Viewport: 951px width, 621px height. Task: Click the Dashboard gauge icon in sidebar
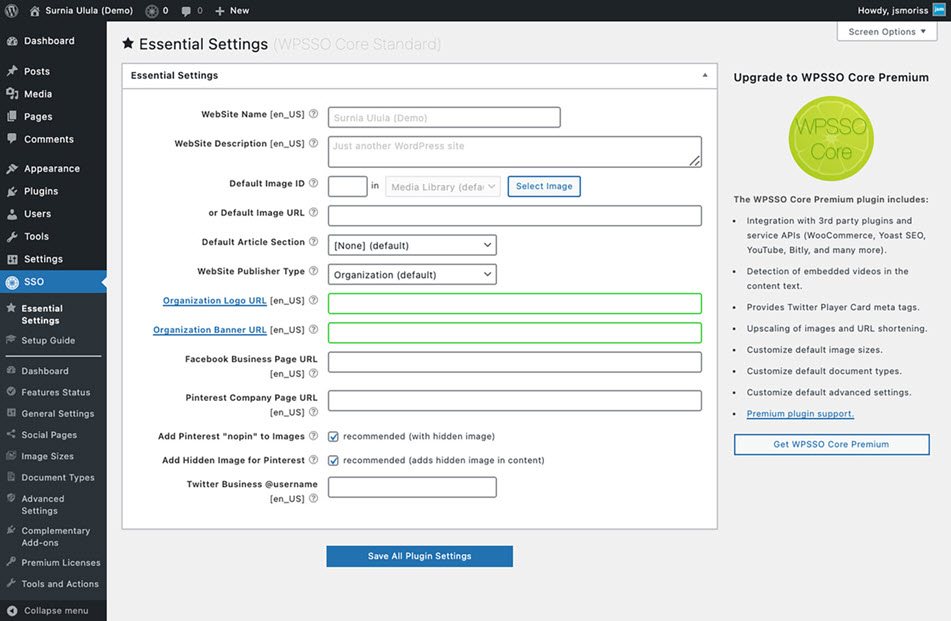(12, 41)
